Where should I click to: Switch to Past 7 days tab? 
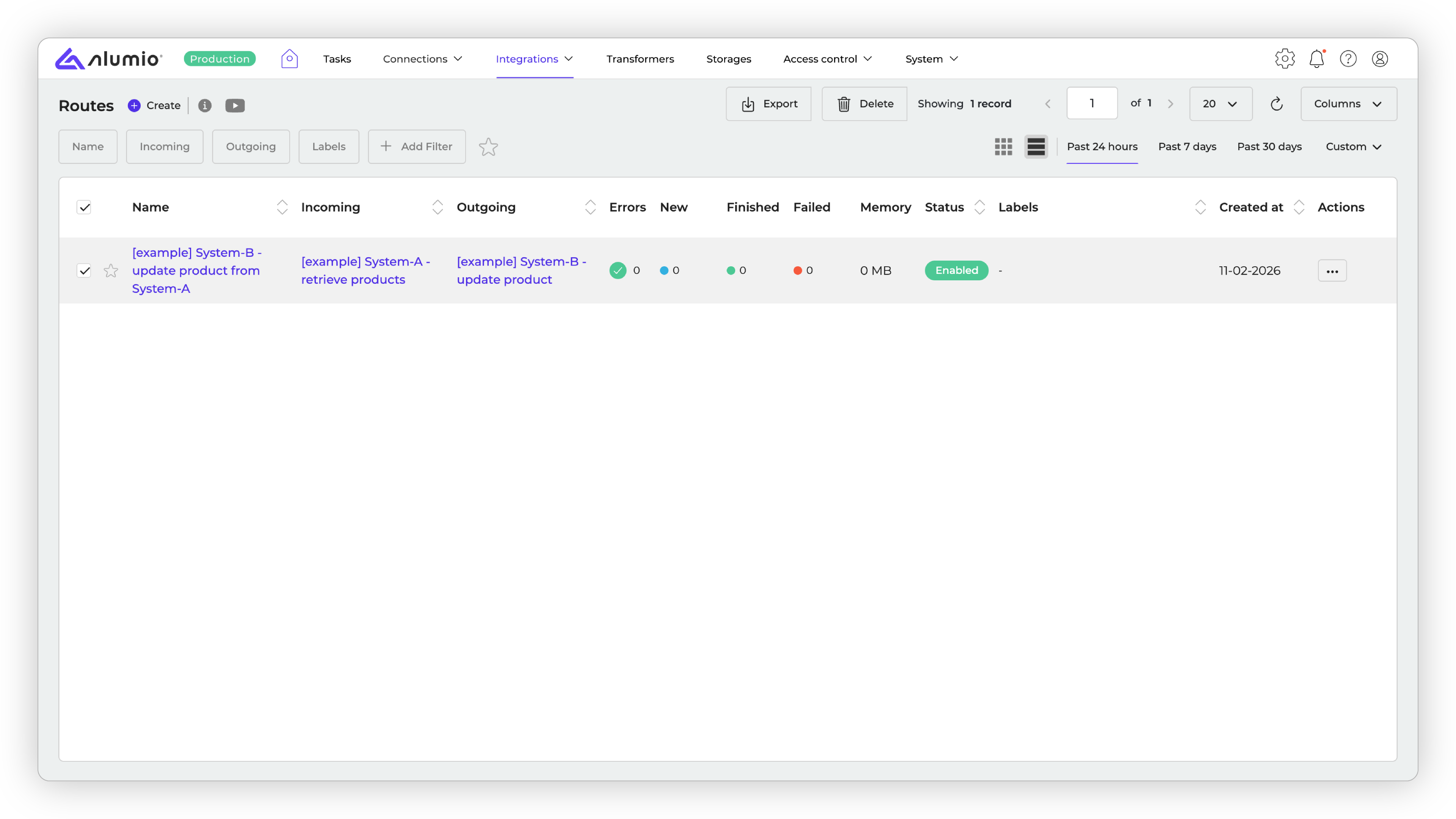click(1187, 147)
